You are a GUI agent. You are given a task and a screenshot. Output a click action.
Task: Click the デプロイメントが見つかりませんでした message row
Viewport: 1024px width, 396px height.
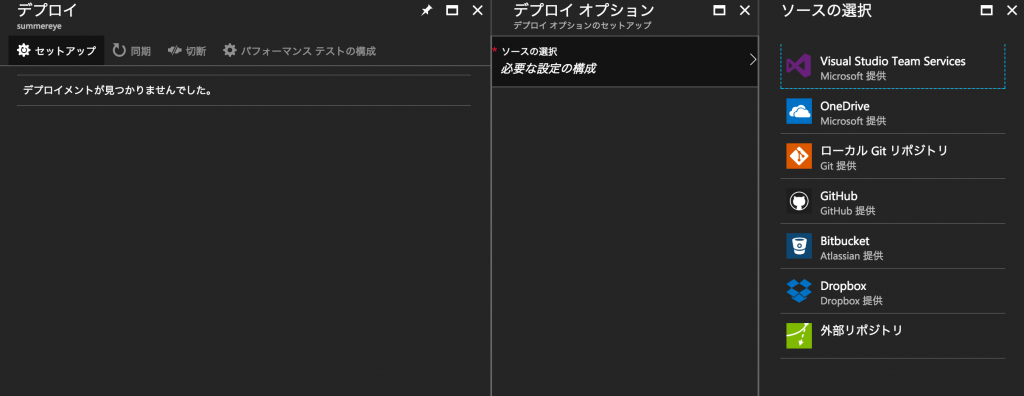[x=244, y=90]
